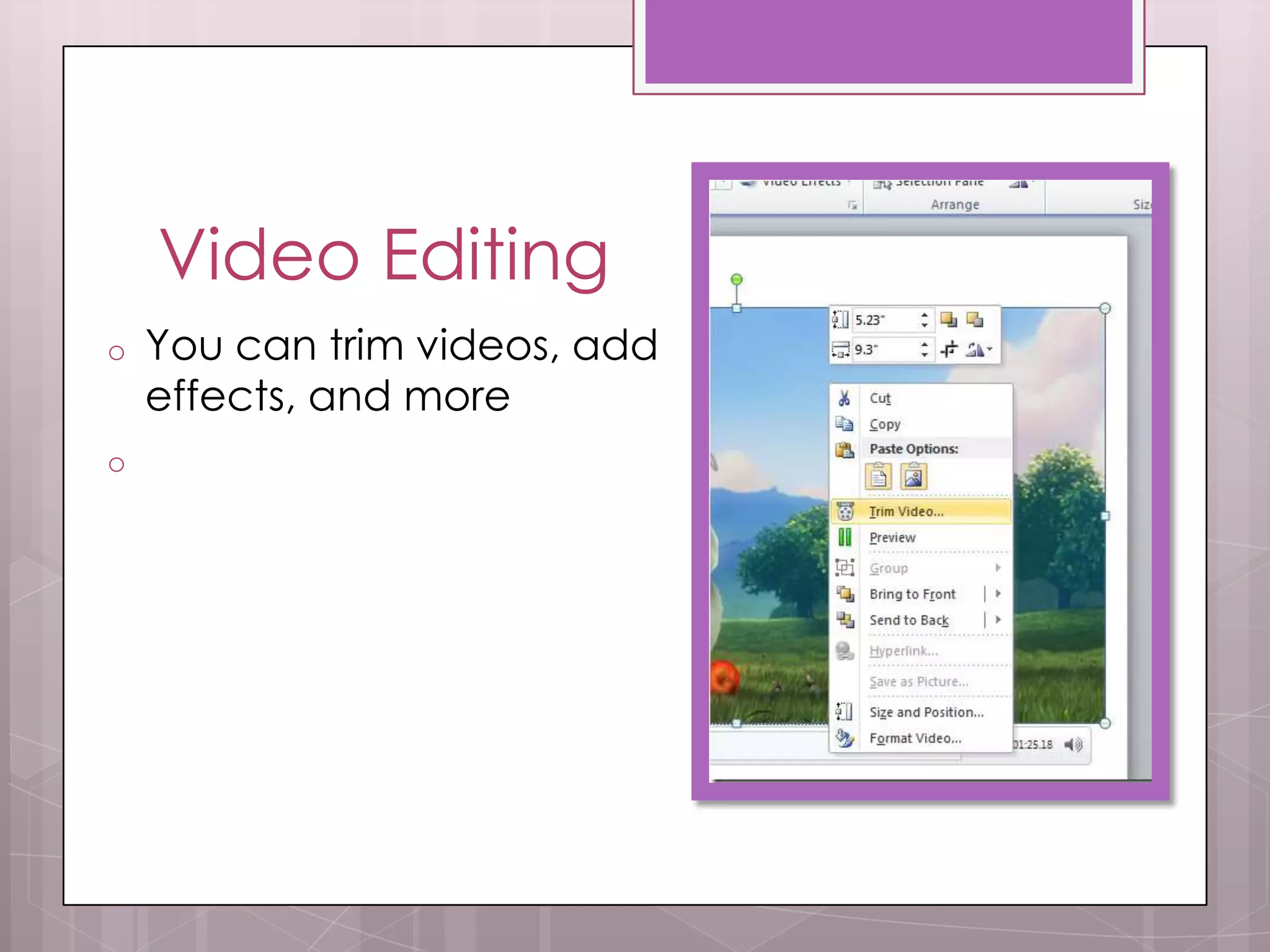Open Size and Position from menu

coord(926,712)
